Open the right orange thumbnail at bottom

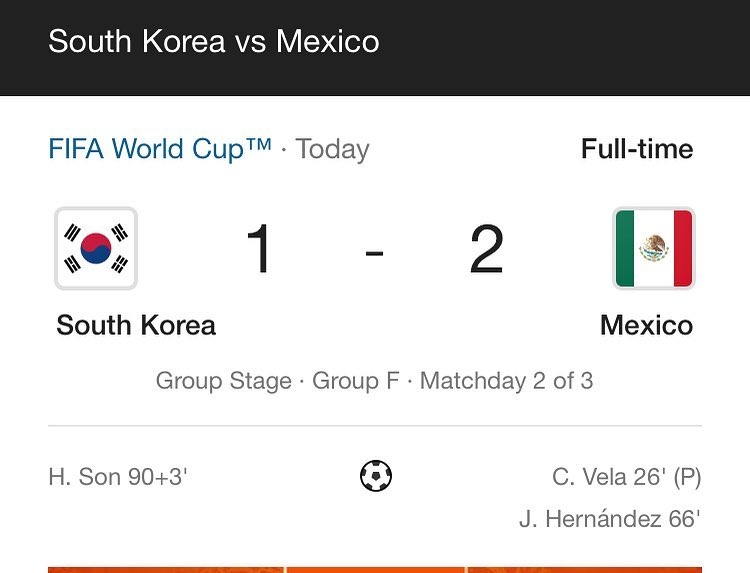(x=585, y=570)
